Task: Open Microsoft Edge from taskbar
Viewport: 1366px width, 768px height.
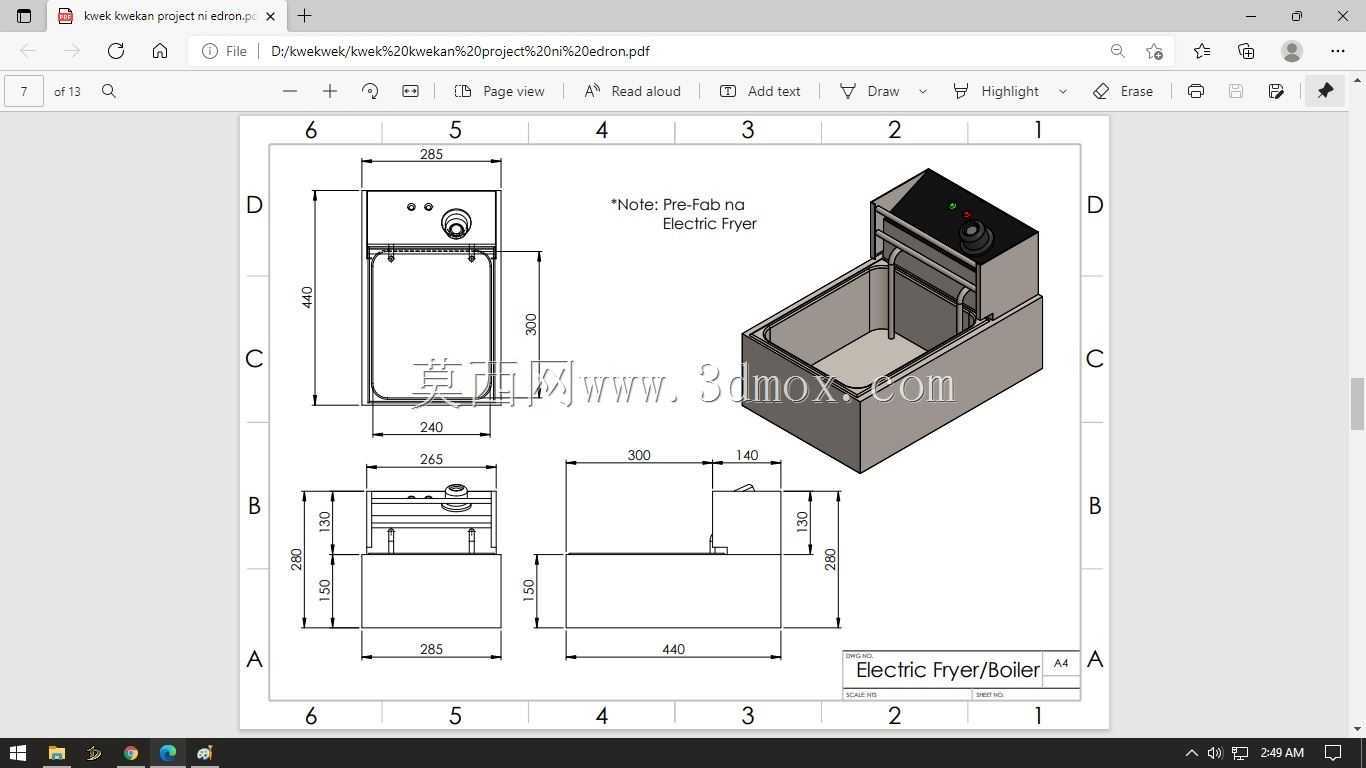Action: [x=167, y=753]
